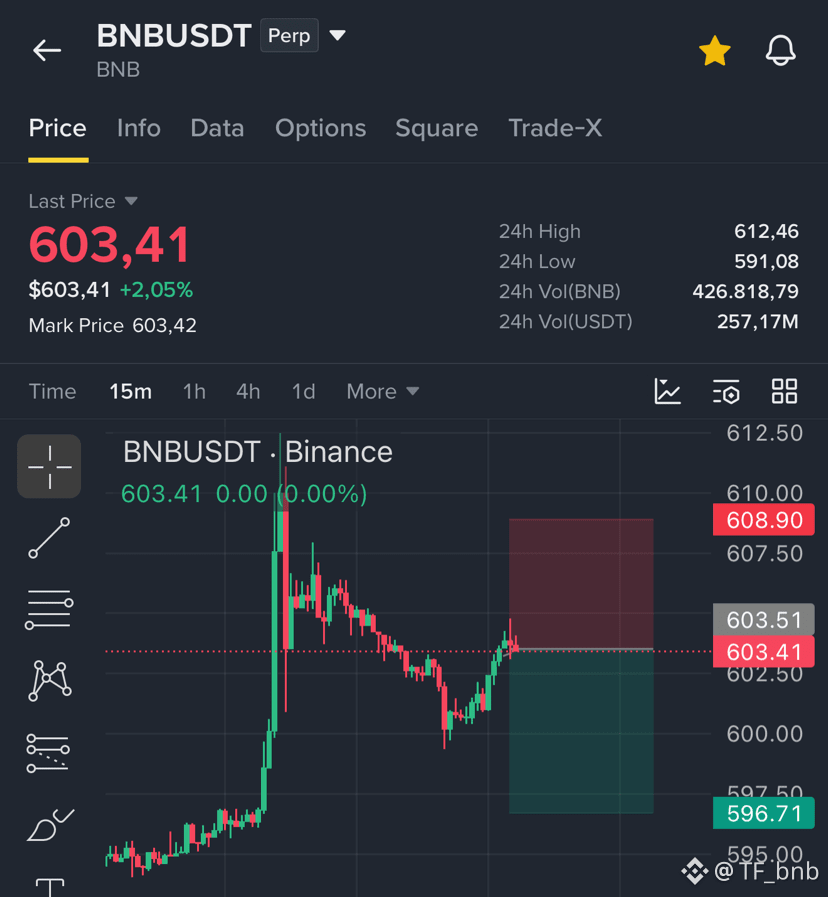Select the XABCD pattern tool
This screenshot has width=828, height=897.
[x=50, y=681]
